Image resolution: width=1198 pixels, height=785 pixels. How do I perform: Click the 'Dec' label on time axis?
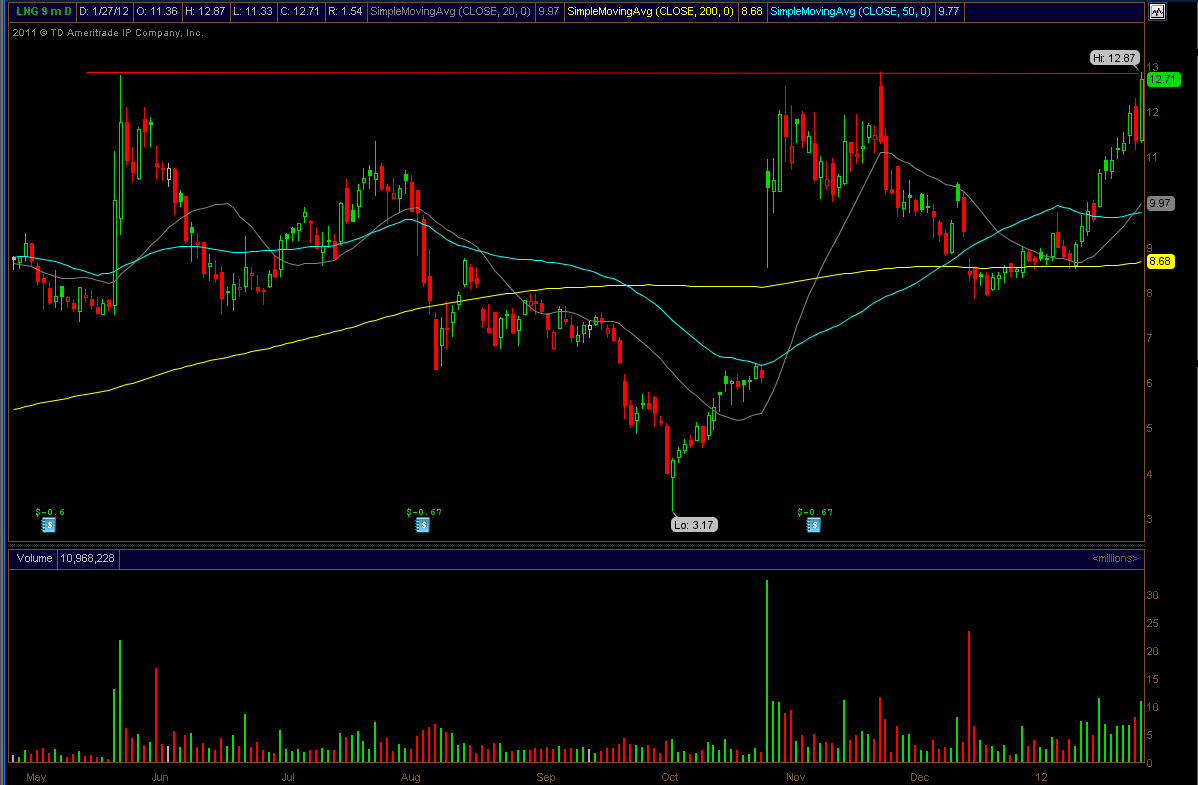point(919,777)
